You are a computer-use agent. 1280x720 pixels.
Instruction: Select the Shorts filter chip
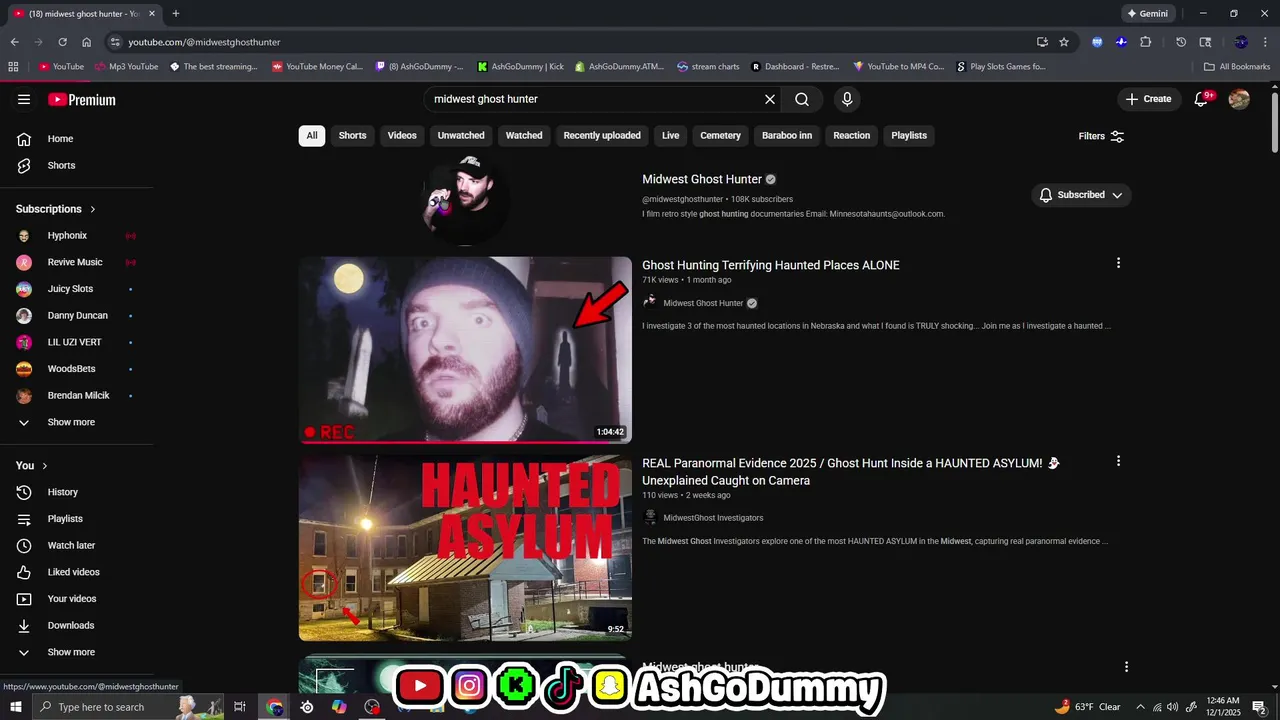(352, 135)
